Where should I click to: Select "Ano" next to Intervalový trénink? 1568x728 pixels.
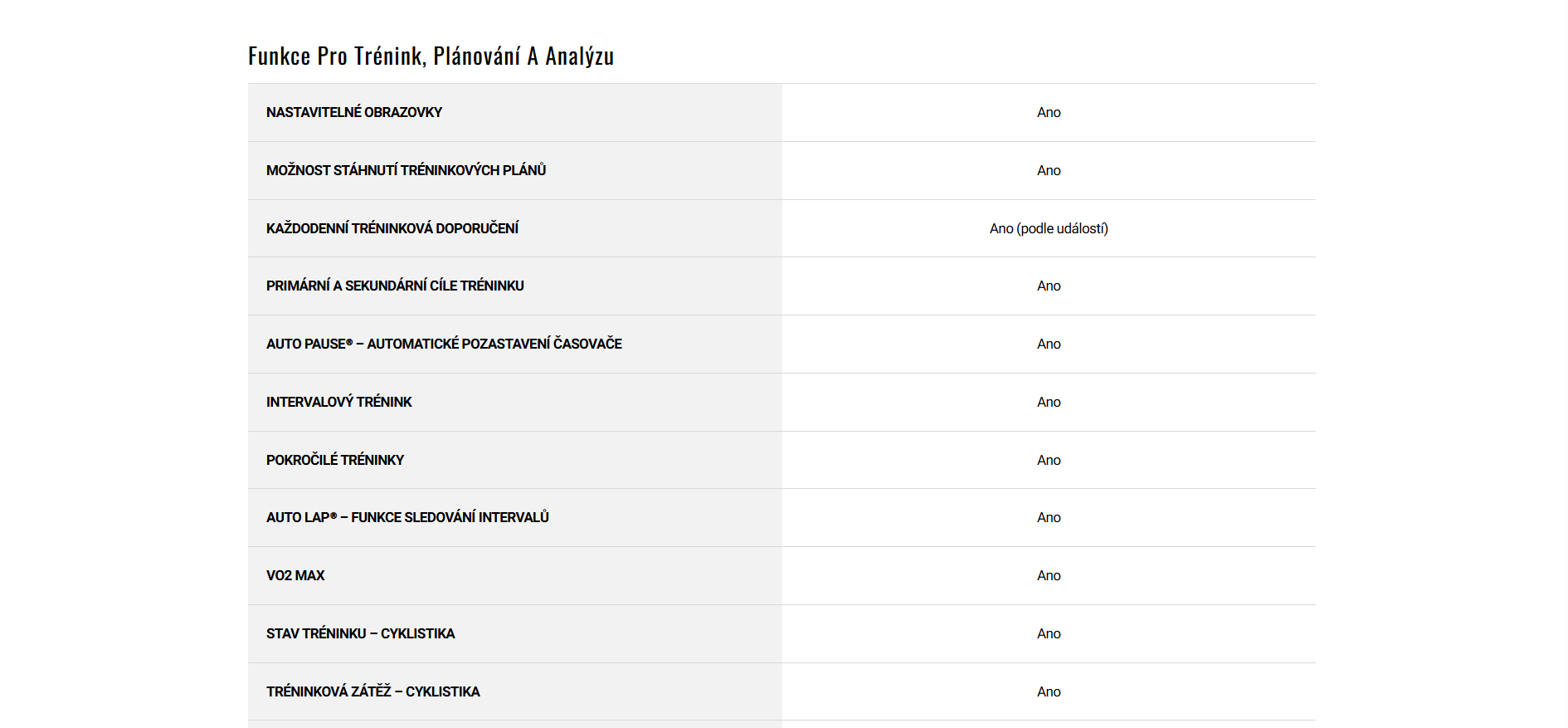click(x=1049, y=402)
